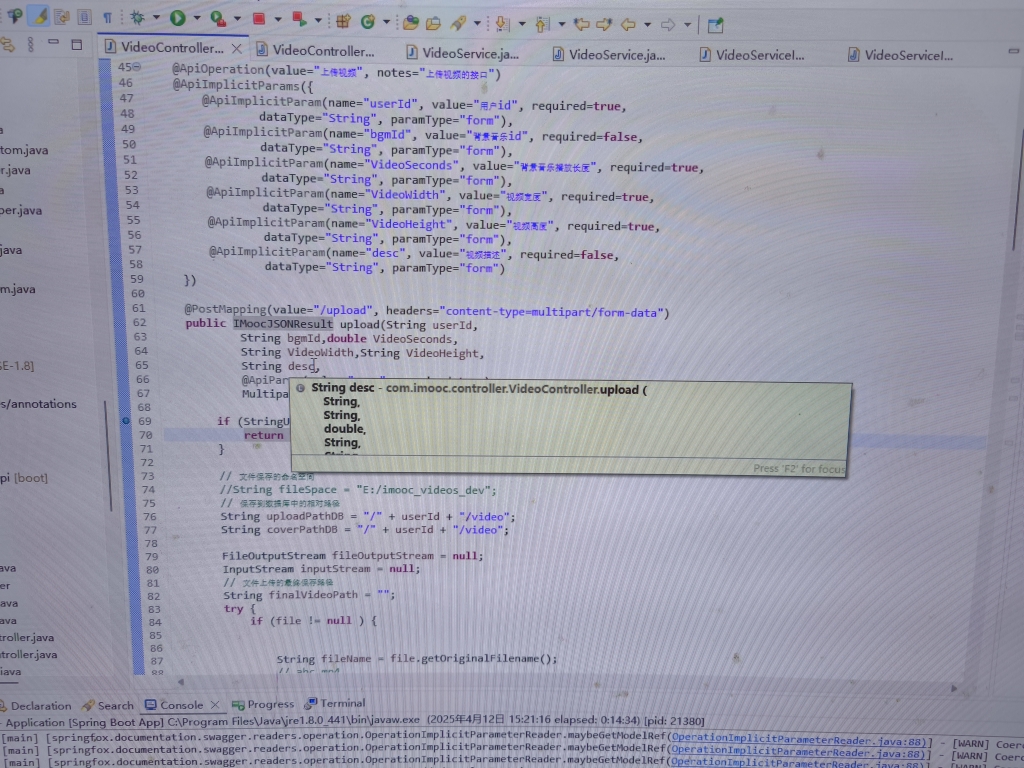Open dropdown next to the red stop icon
The image size is (1024, 768).
278,20
